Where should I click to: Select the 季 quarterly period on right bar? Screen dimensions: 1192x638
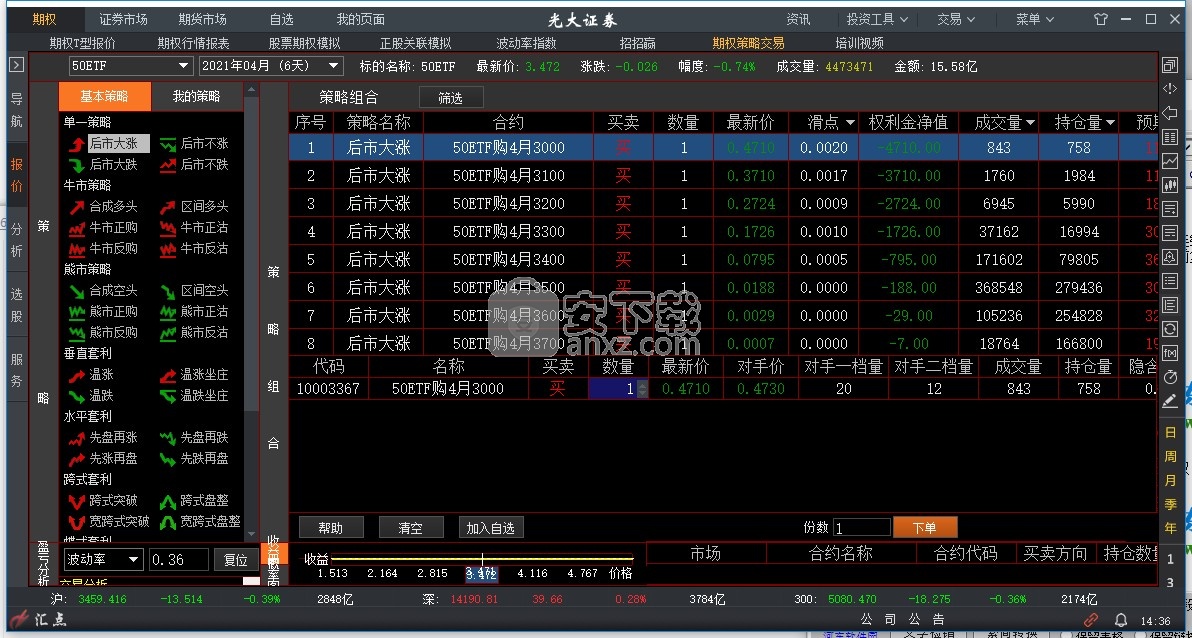pos(1171,504)
